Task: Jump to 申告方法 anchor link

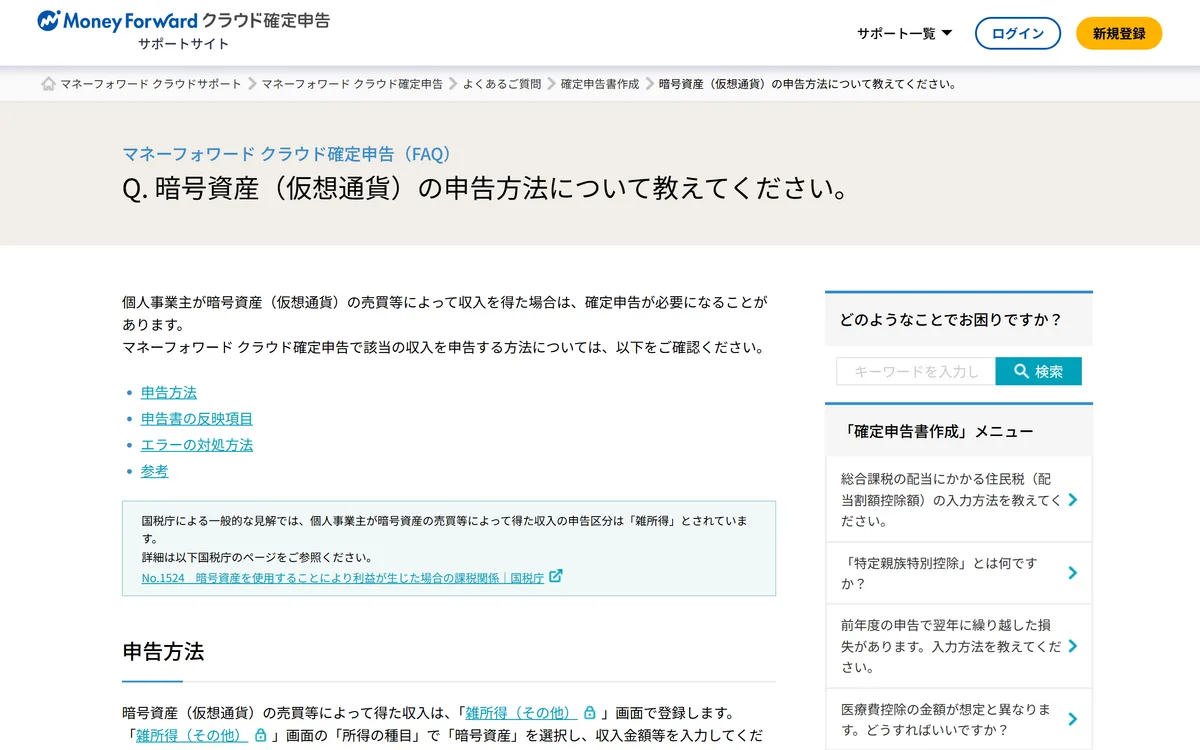Action: [169, 392]
